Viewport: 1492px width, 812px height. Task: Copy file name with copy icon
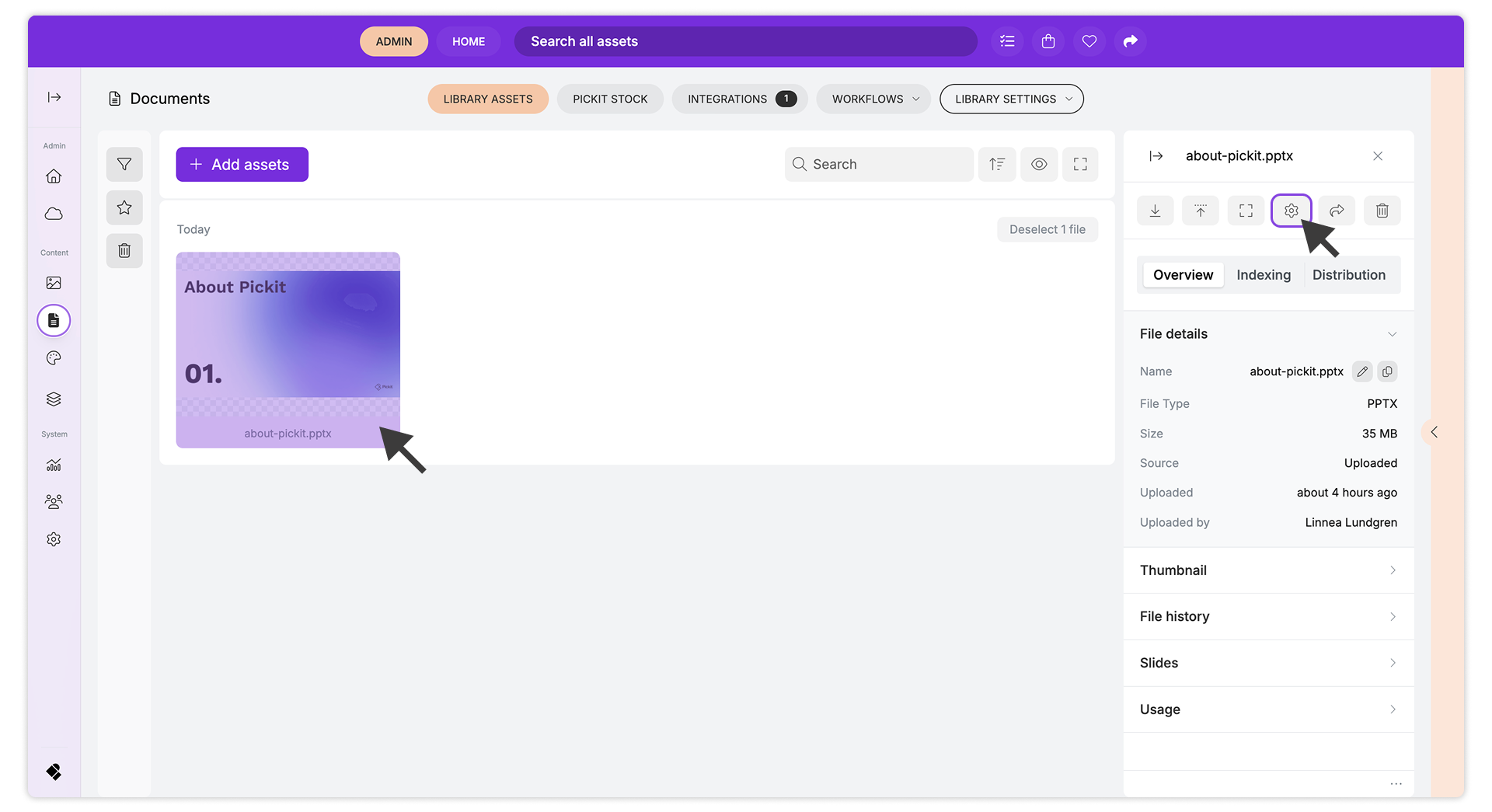point(1387,371)
